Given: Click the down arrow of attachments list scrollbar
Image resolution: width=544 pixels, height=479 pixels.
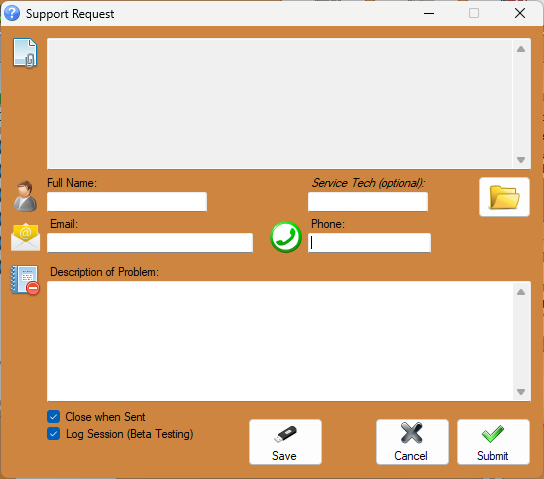Looking at the screenshot, I should [x=521, y=160].
